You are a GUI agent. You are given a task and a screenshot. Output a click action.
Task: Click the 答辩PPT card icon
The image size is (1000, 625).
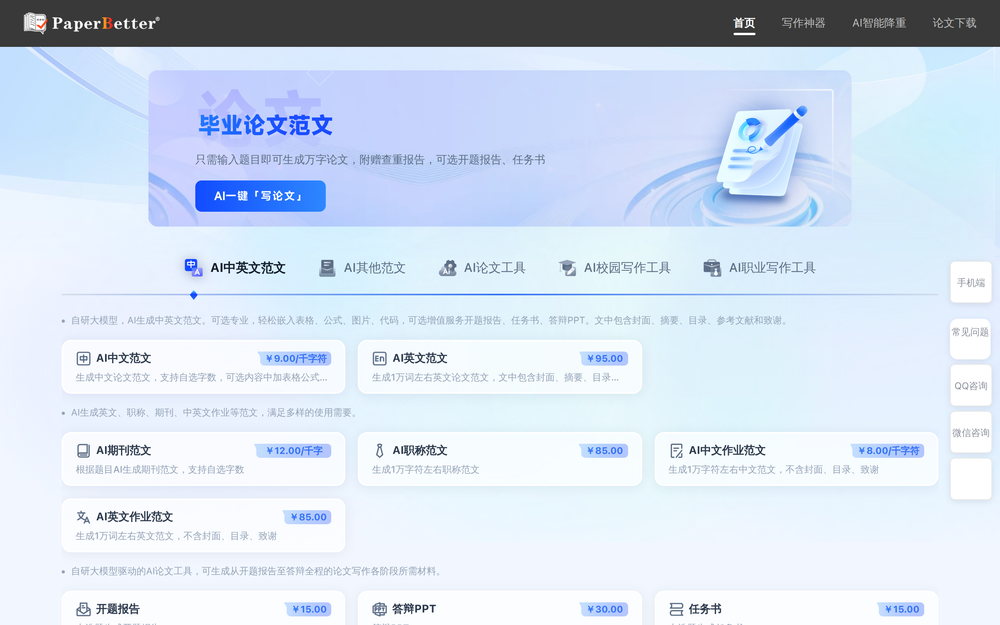pos(379,609)
